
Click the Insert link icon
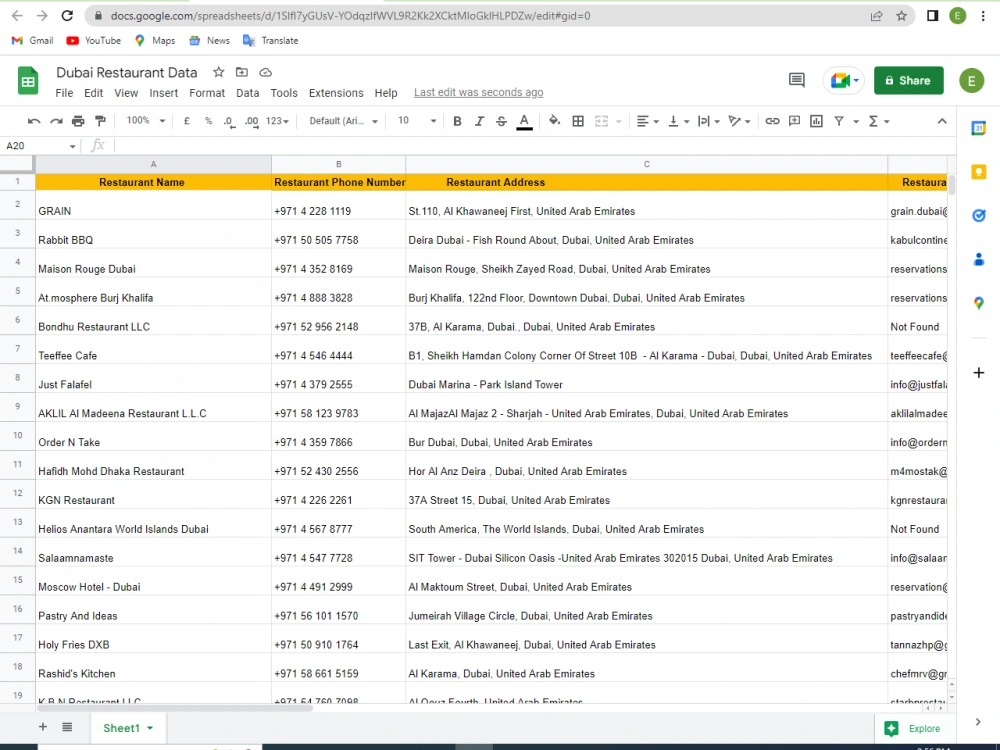pos(772,121)
